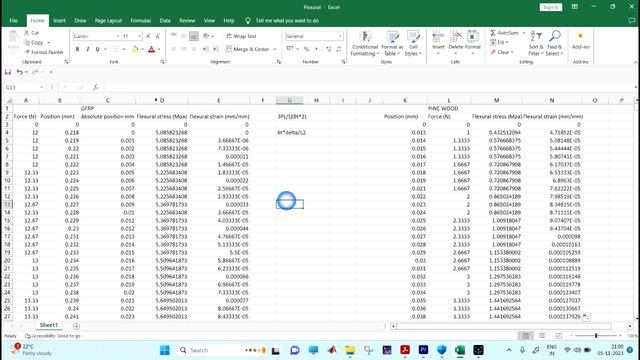Switch to the Data tab
Image resolution: width=640 pixels, height=360 pixels.
pyautogui.click(x=165, y=21)
